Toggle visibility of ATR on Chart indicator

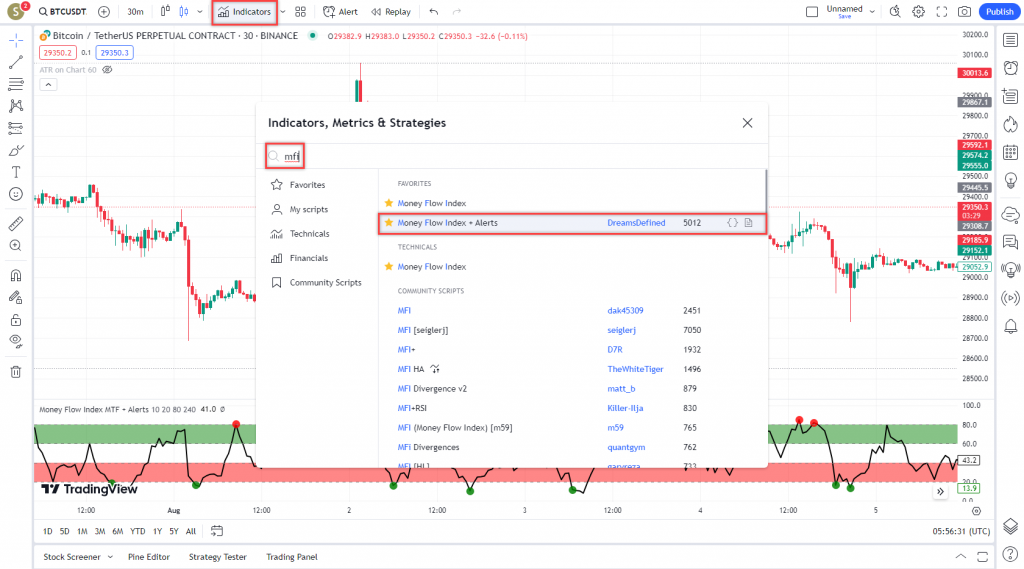[108, 70]
